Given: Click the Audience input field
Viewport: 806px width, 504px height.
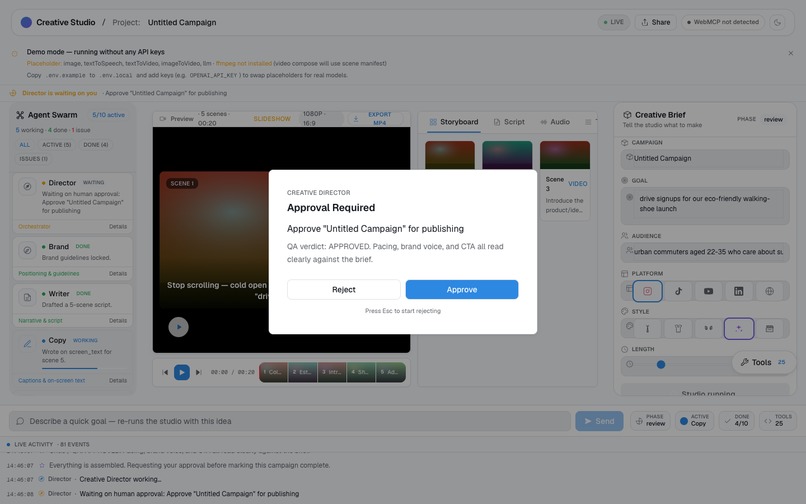Looking at the screenshot, I should (705, 252).
